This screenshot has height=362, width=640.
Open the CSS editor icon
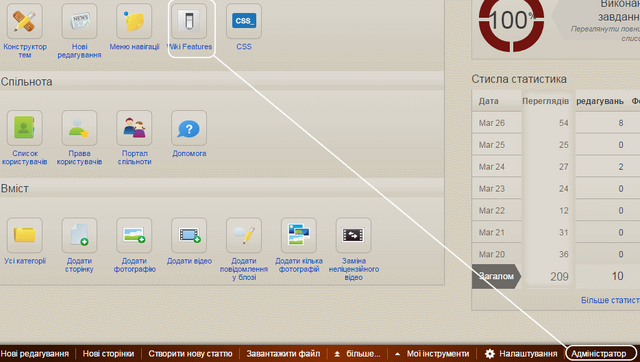244,21
